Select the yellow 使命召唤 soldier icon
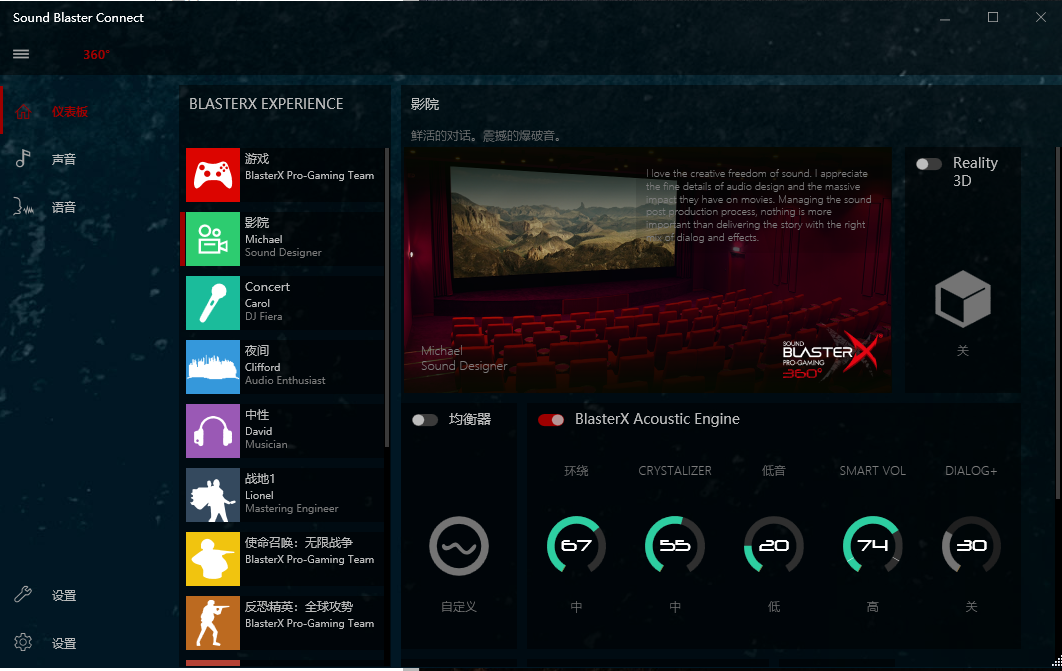 213,559
